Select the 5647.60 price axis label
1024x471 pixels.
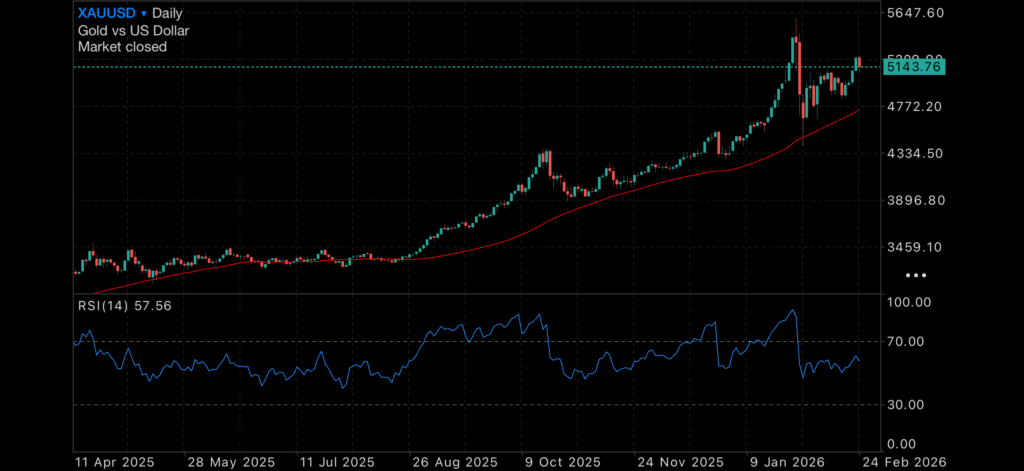coord(916,12)
